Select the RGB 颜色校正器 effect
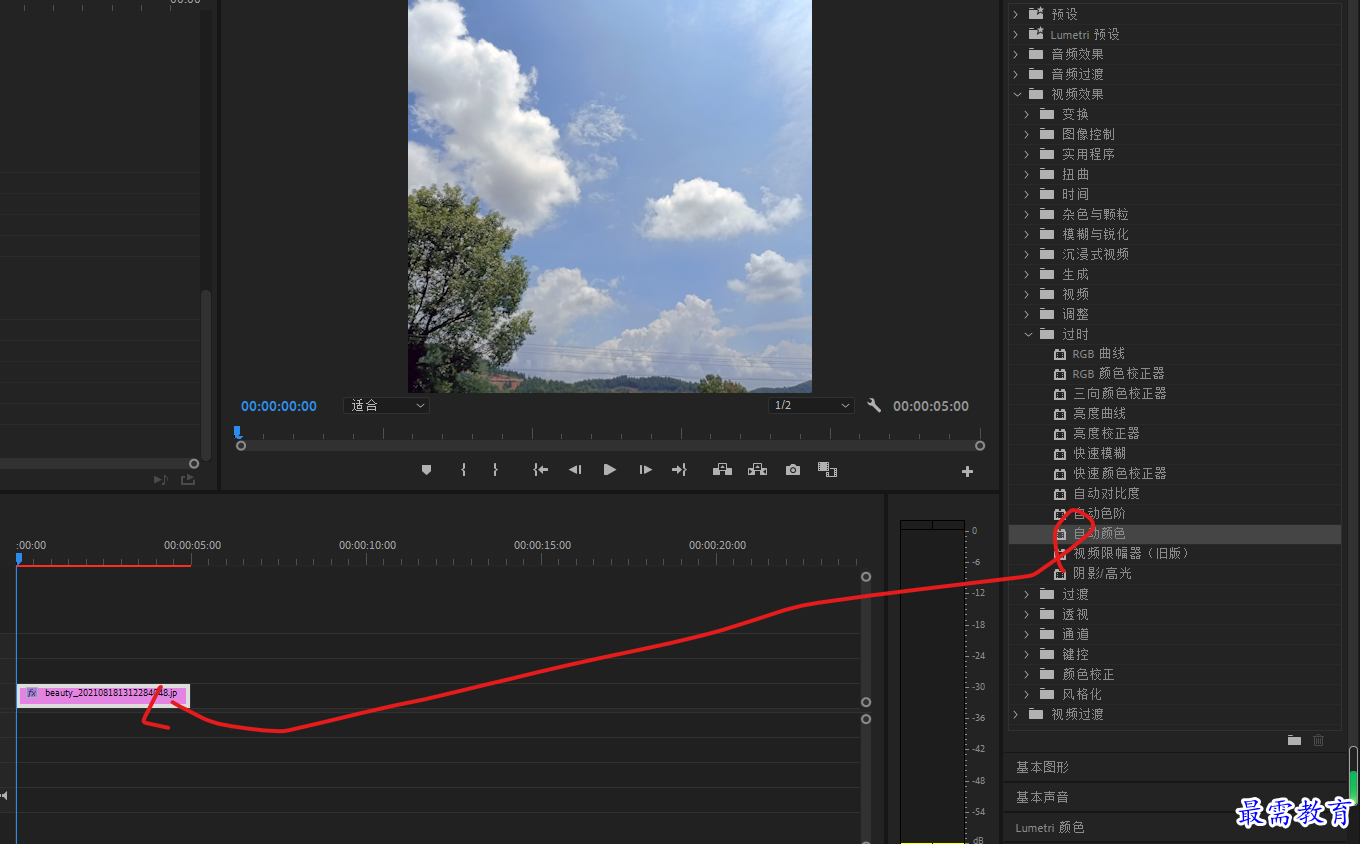The height and width of the screenshot is (844, 1360). point(1118,373)
